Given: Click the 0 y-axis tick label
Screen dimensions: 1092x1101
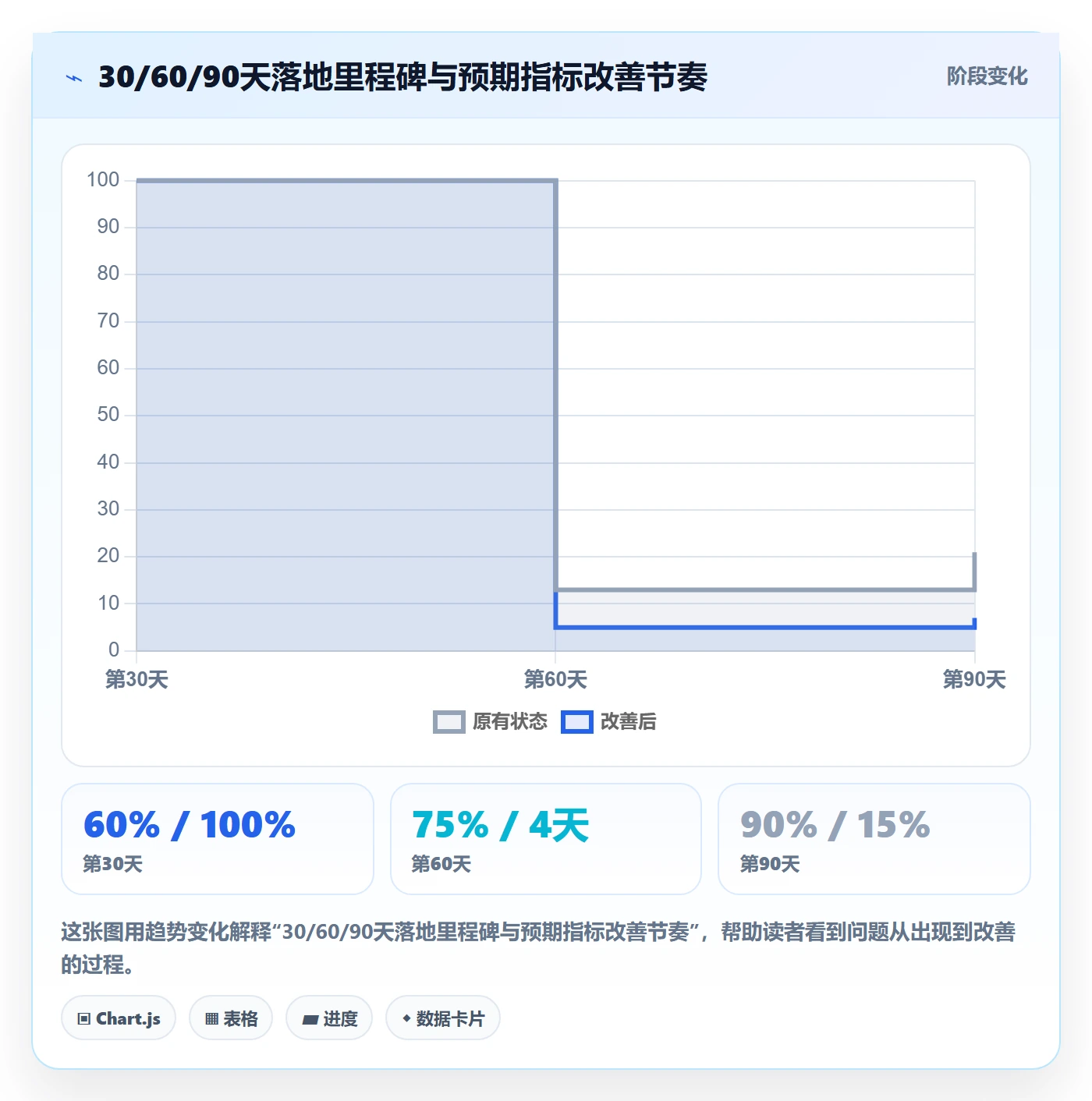Looking at the screenshot, I should 114,650.
